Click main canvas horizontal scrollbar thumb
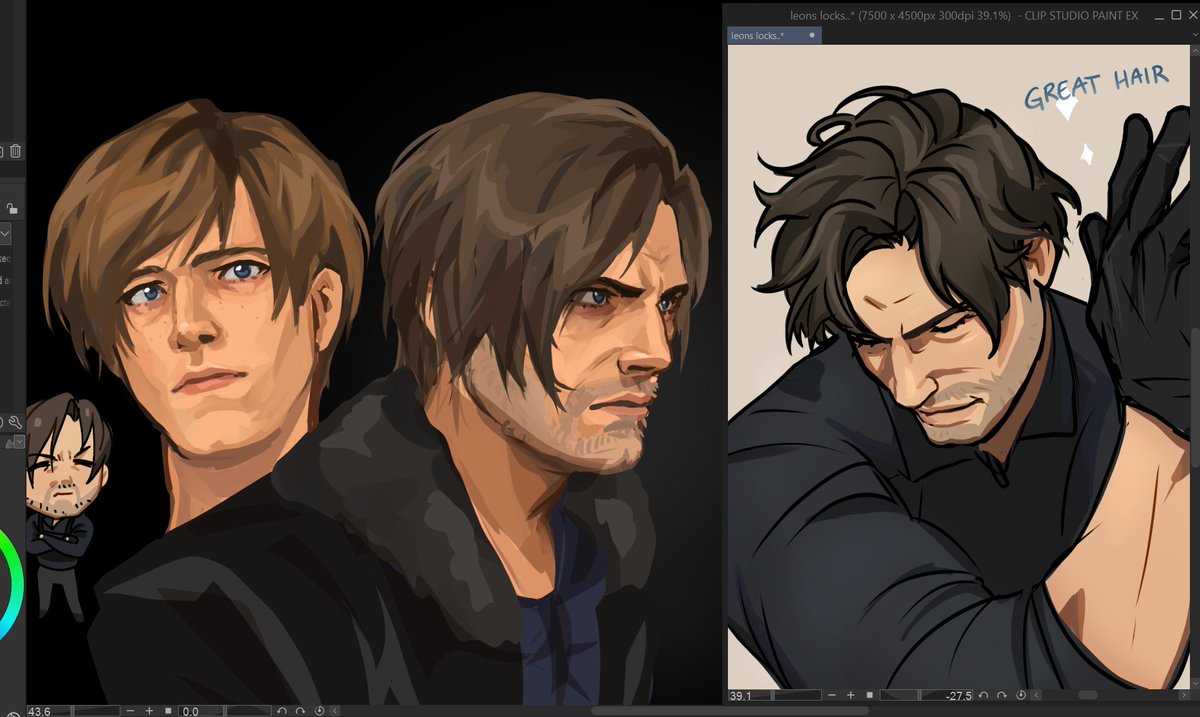Viewport: 1200px width, 717px height. [x=729, y=711]
